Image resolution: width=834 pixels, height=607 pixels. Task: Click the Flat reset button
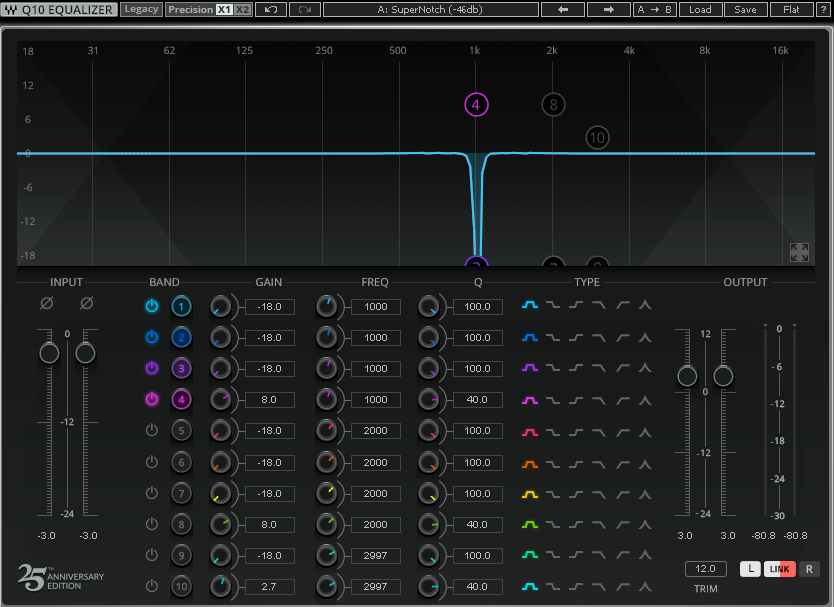[x=791, y=10]
